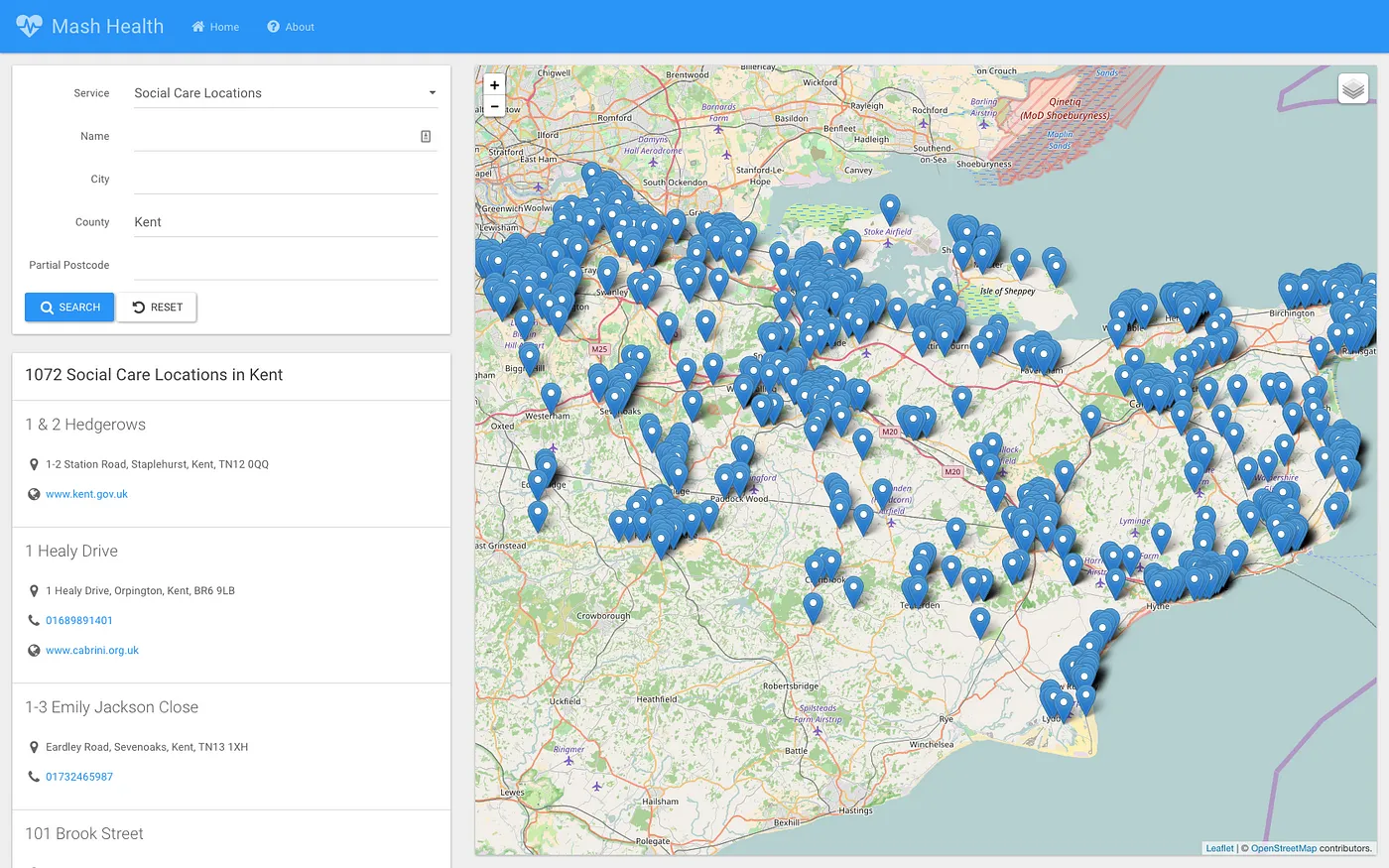Click the Mash Health brand title
1389x868 pixels.
click(107, 27)
